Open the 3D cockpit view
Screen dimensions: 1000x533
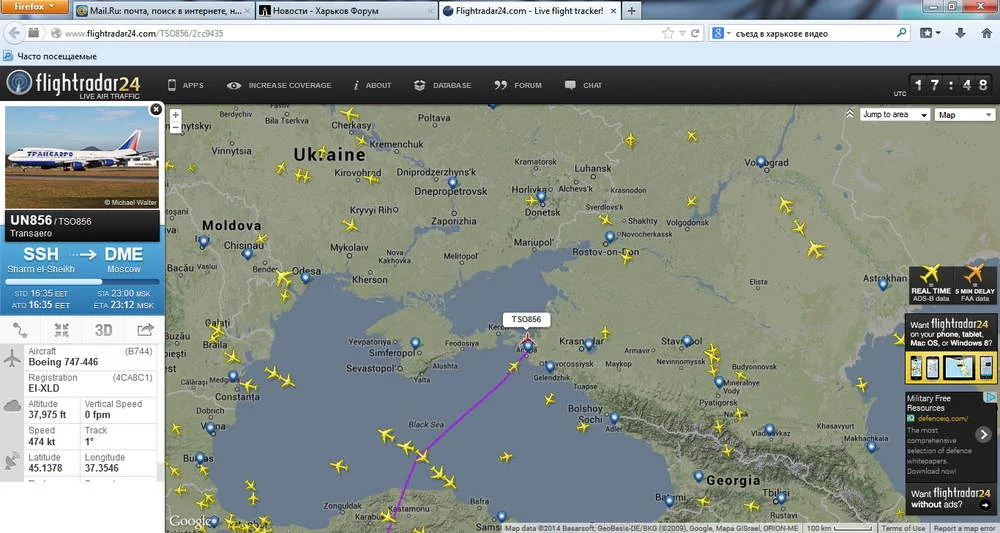pyautogui.click(x=103, y=330)
